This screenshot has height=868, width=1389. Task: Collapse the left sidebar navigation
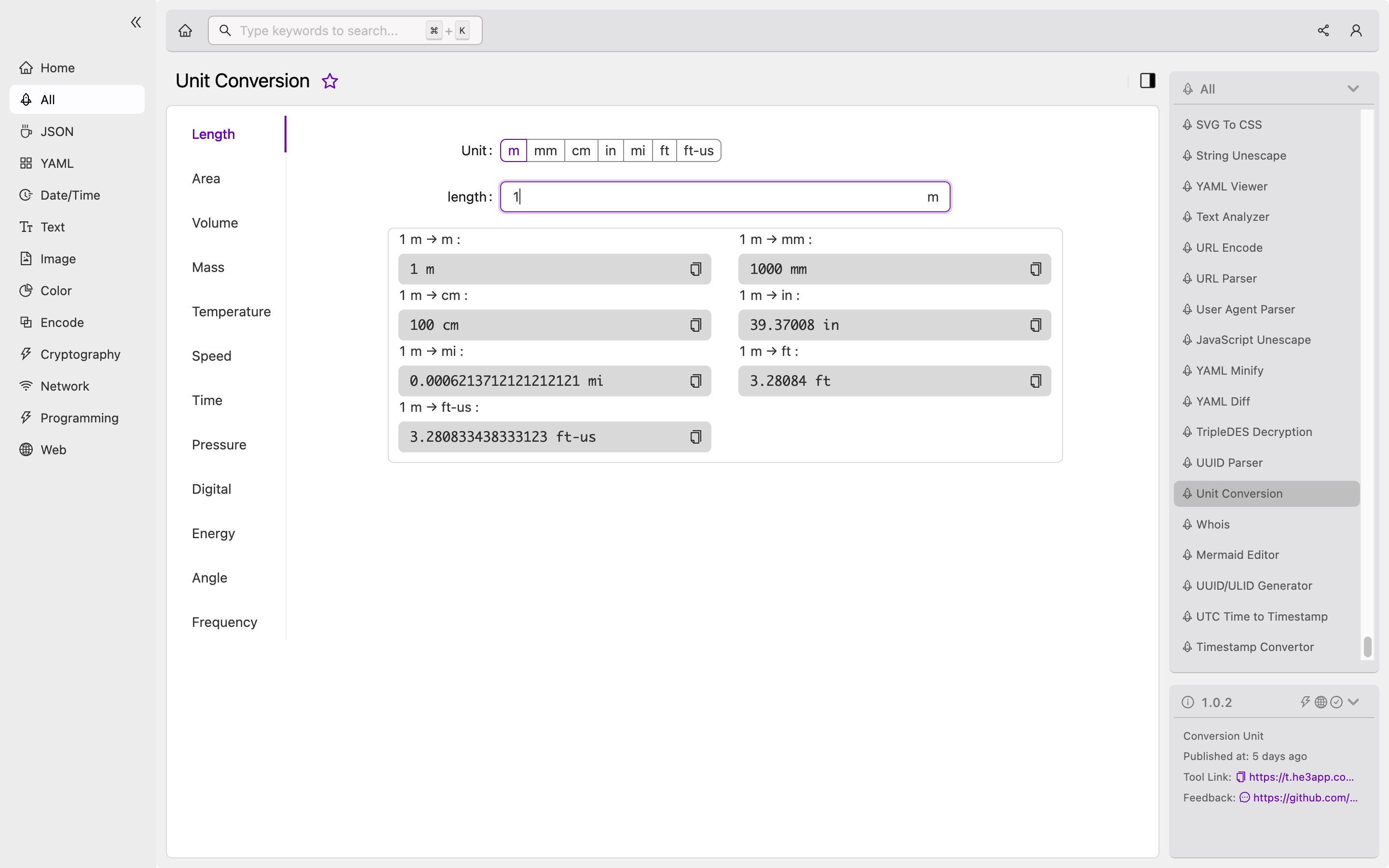[135, 22]
